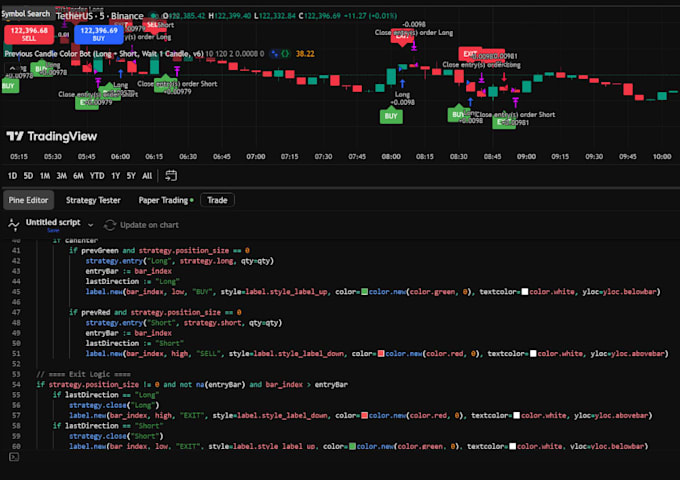This screenshot has width=680, height=480.
Task: Open green color swatch on line 45
Action: (365, 291)
